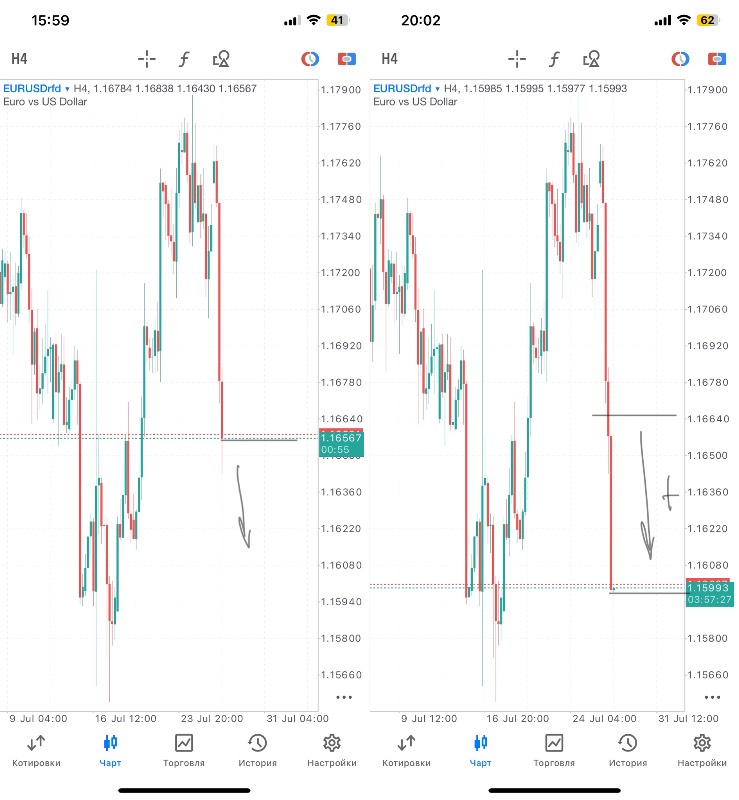Open objects/shapes tool in the 15:59 screenshot

pyautogui.click(x=221, y=59)
